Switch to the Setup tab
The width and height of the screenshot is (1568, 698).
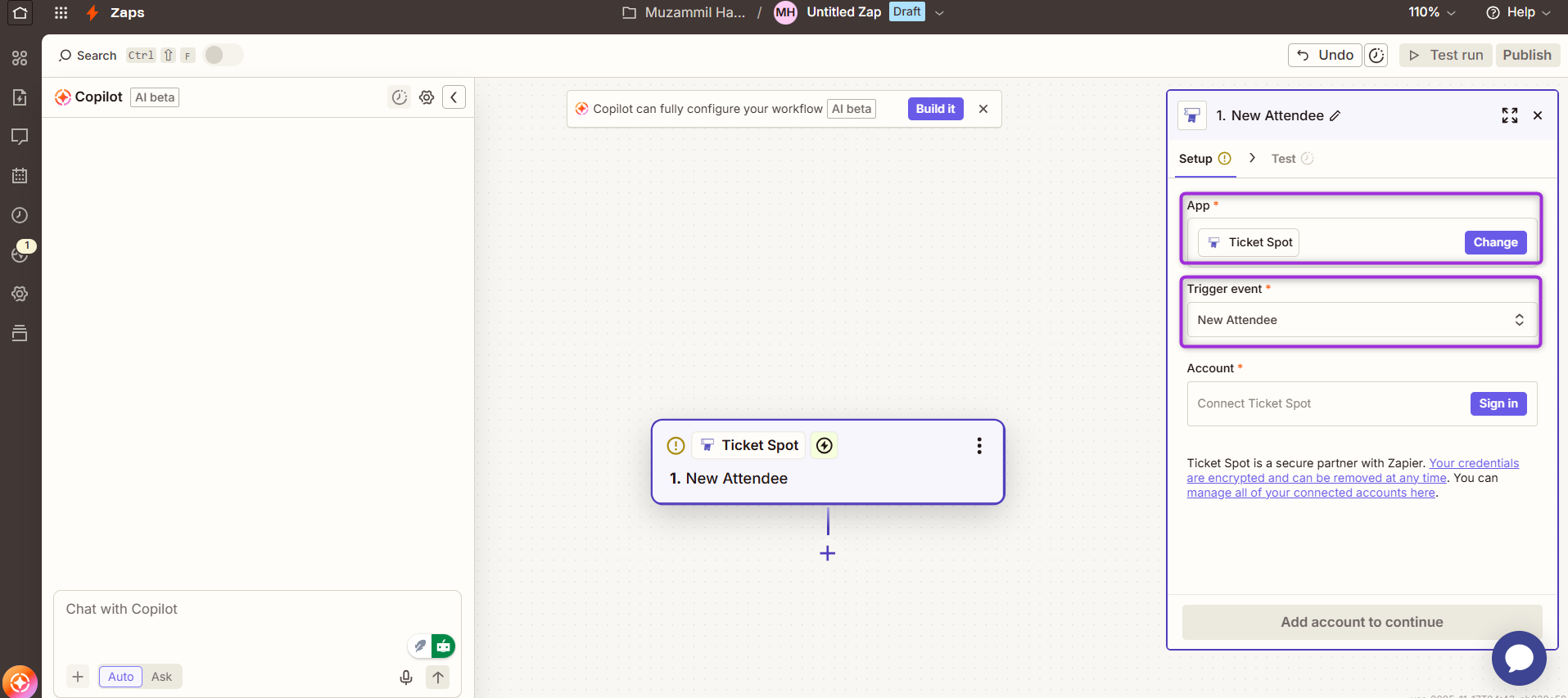point(1204,159)
